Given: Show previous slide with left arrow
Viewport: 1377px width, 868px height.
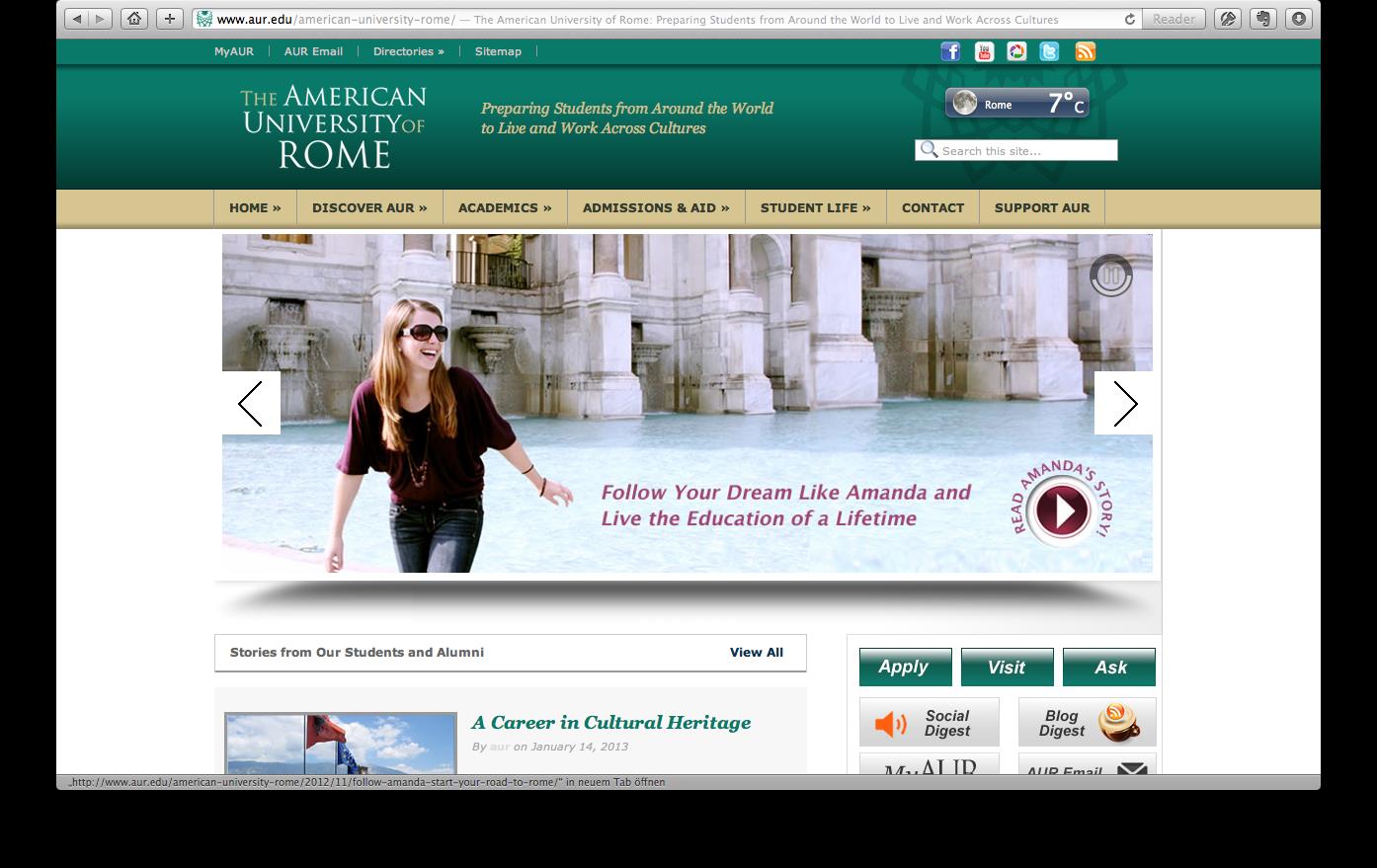Looking at the screenshot, I should click(251, 403).
